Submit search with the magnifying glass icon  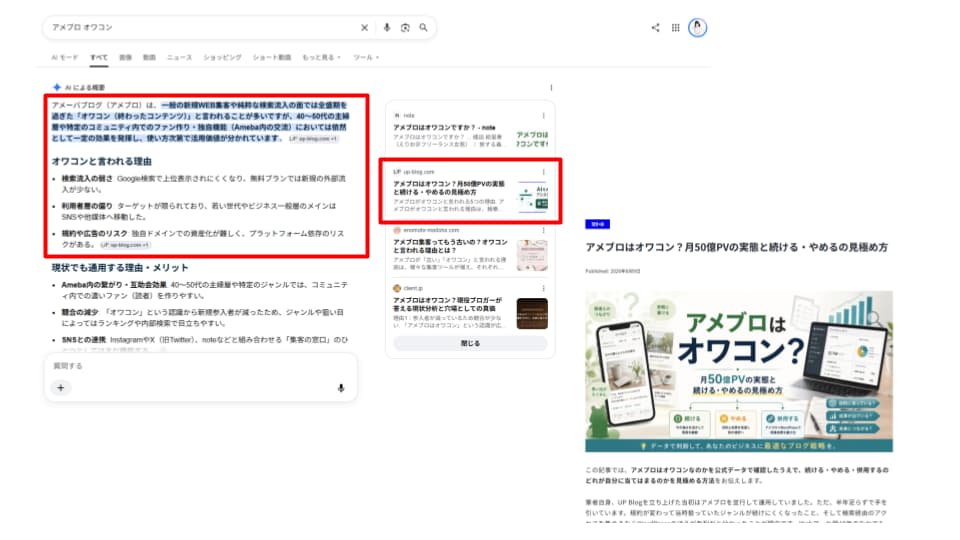pos(423,28)
